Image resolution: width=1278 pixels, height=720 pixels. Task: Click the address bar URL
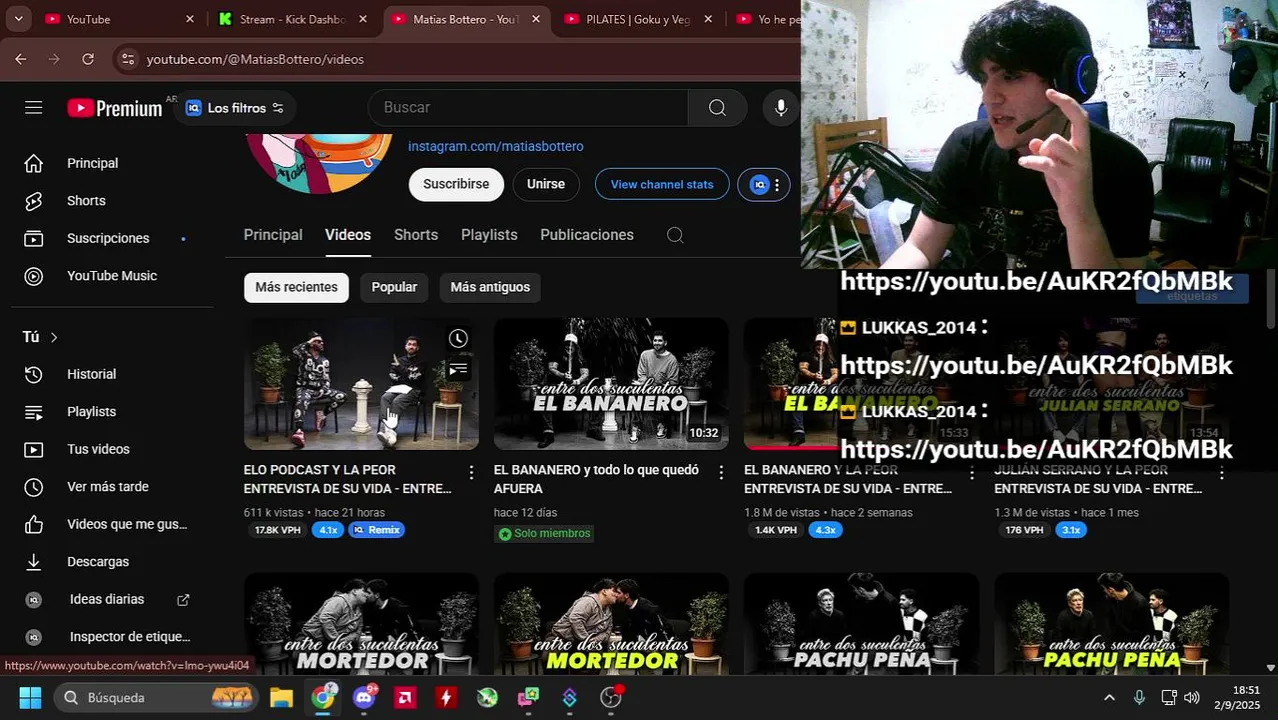[255, 59]
